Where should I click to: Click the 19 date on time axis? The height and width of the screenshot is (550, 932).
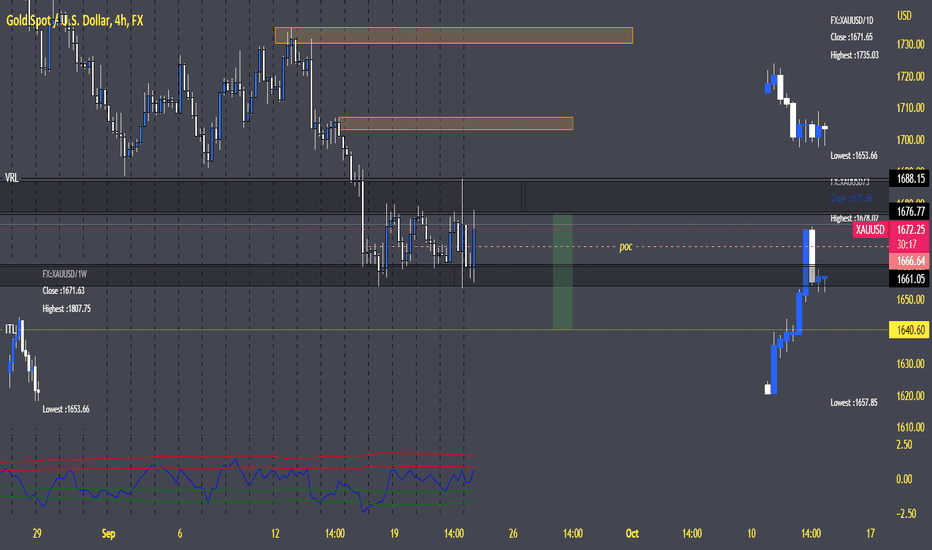pyautogui.click(x=394, y=533)
